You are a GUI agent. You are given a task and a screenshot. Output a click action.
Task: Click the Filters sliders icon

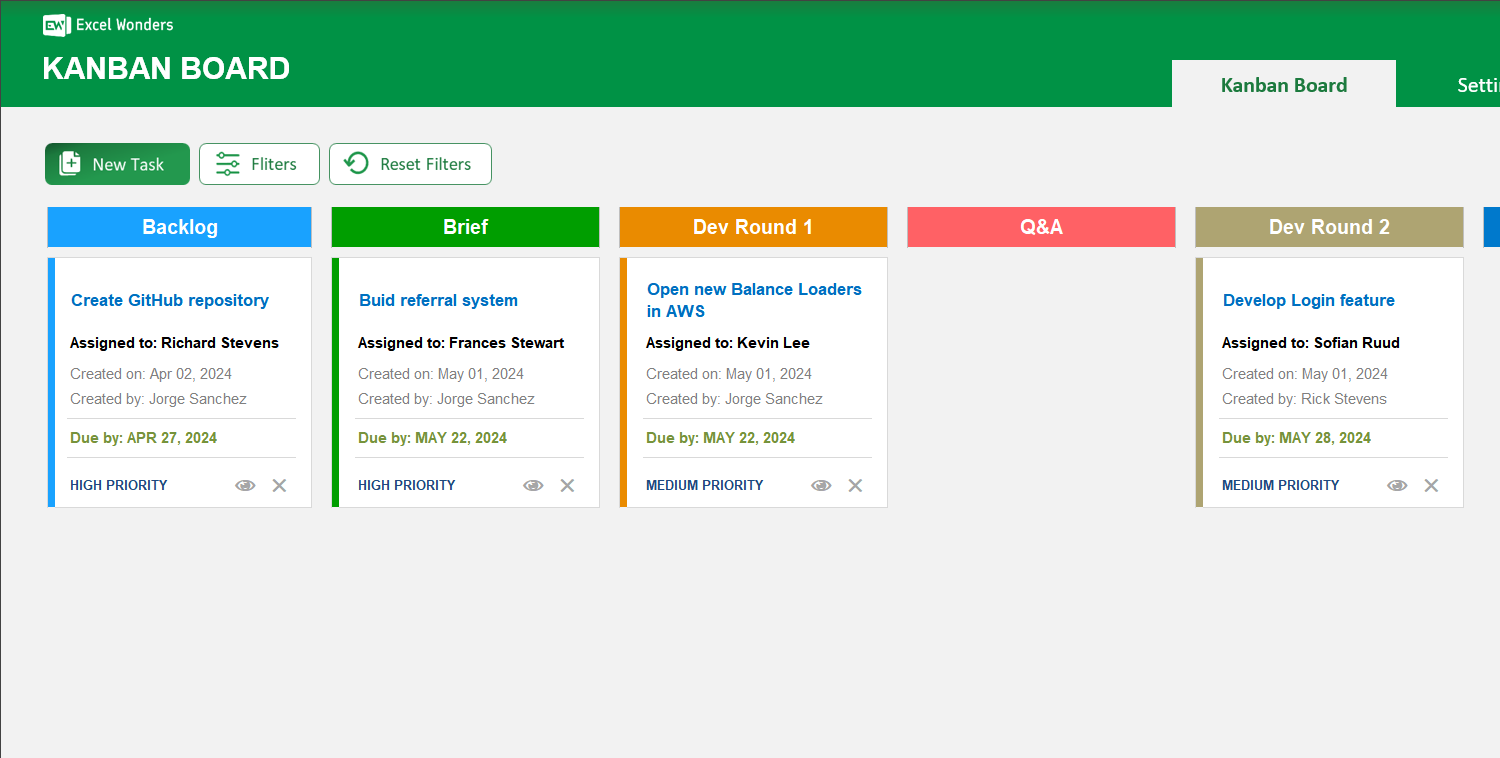click(228, 163)
